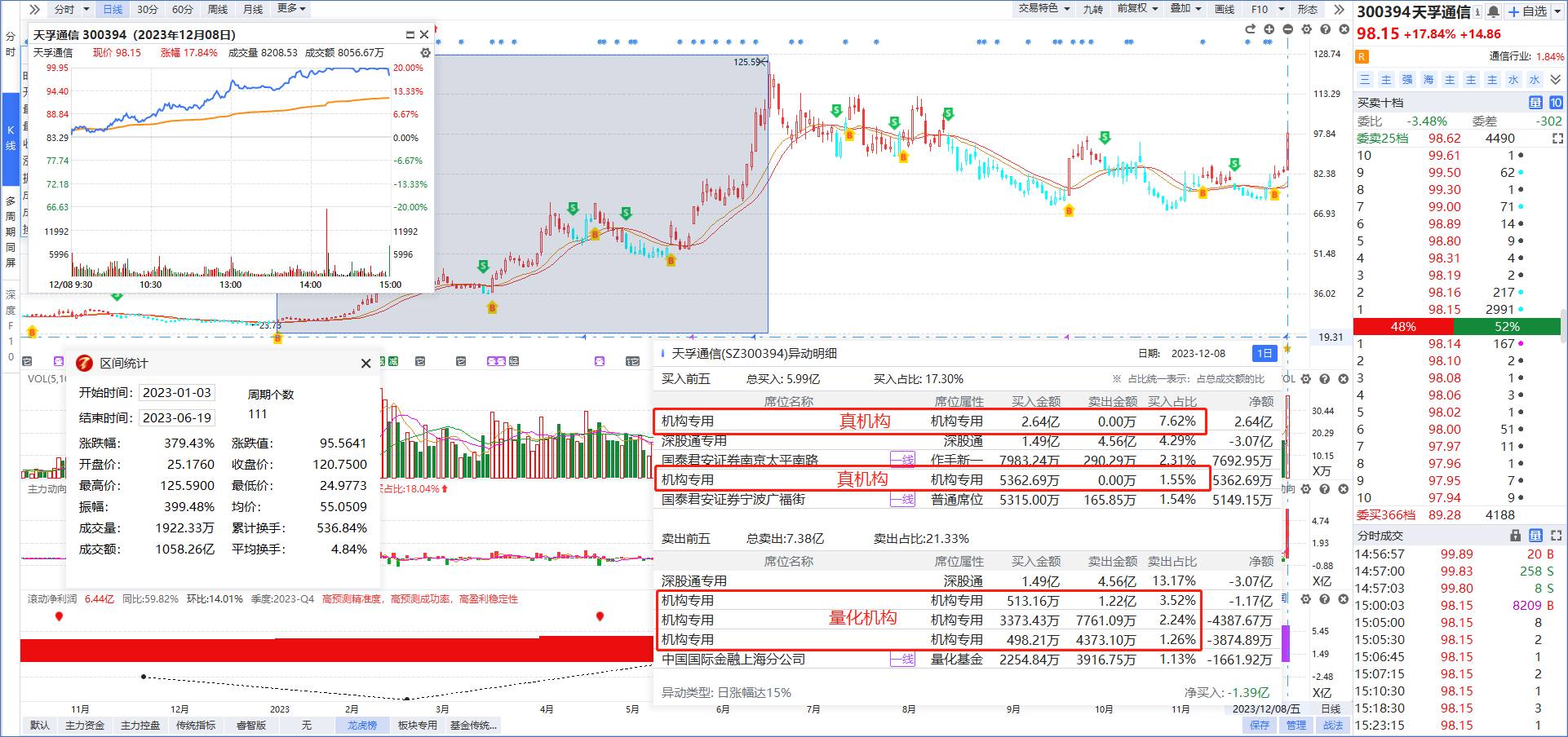The width and height of the screenshot is (1568, 737).
Task: Open VOL panel help question icon
Action: click(x=1325, y=379)
